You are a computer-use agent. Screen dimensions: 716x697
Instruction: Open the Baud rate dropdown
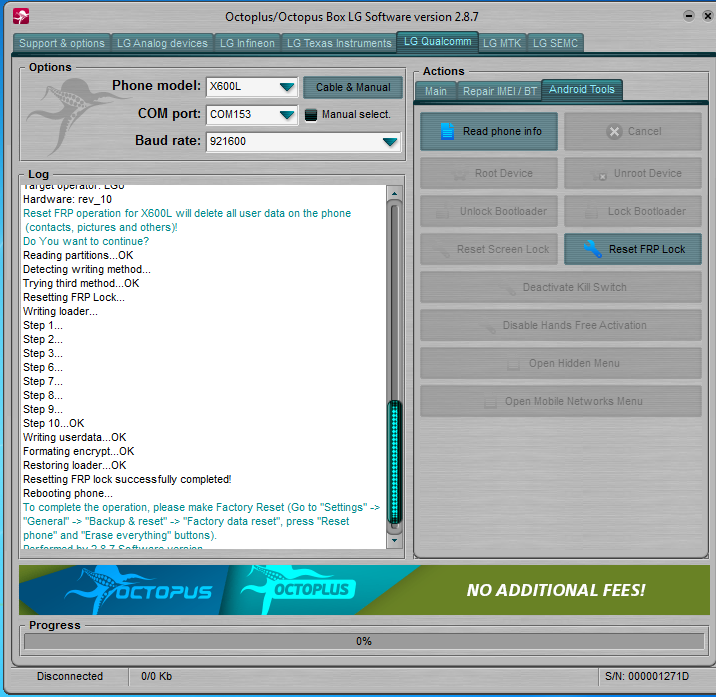(390, 142)
